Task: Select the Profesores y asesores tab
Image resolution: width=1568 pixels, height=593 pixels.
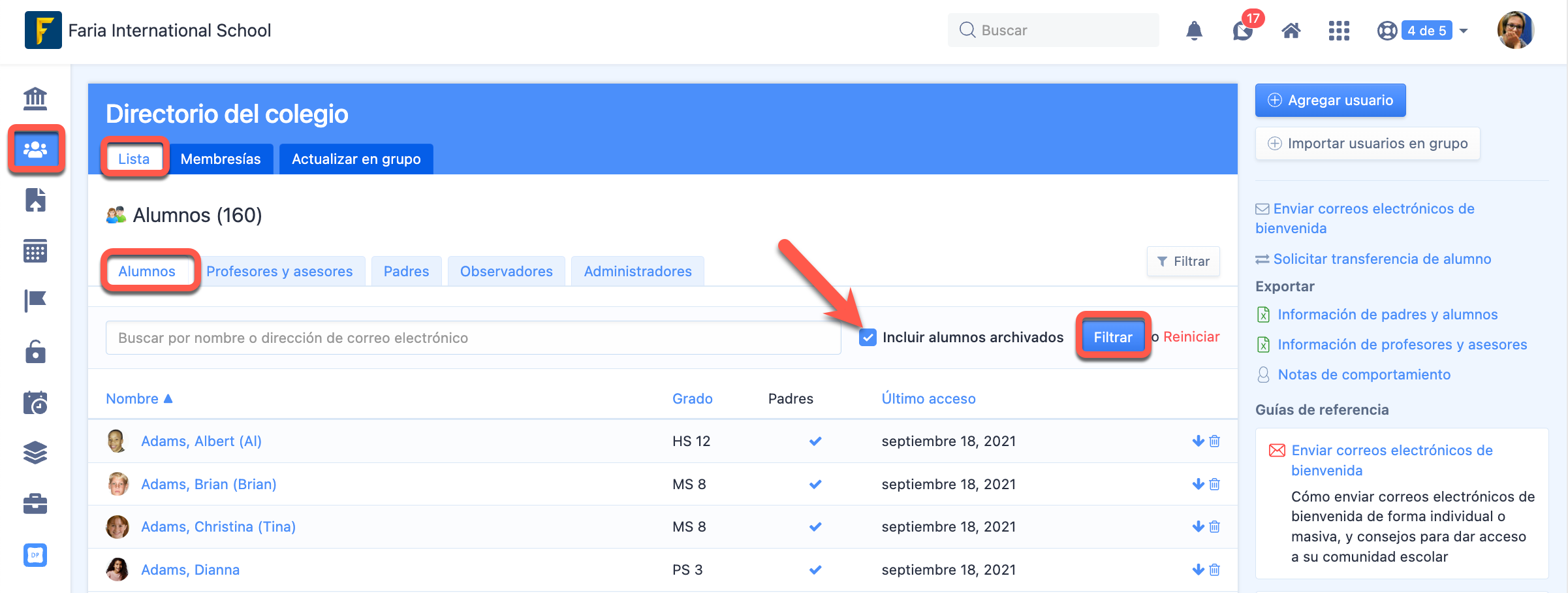Action: (279, 272)
